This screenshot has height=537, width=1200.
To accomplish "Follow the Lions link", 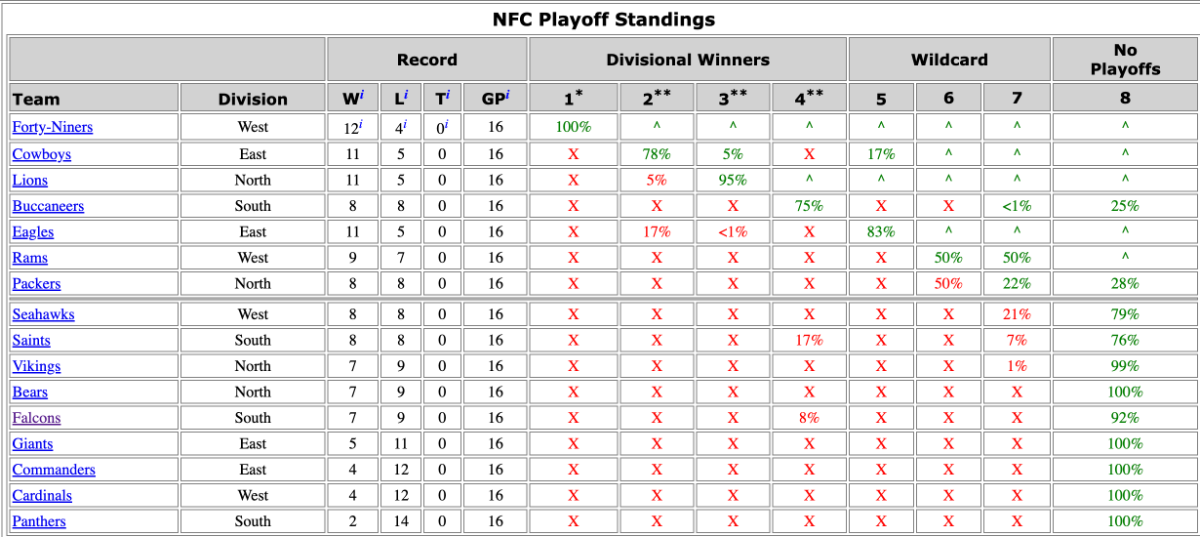I will (x=30, y=180).
